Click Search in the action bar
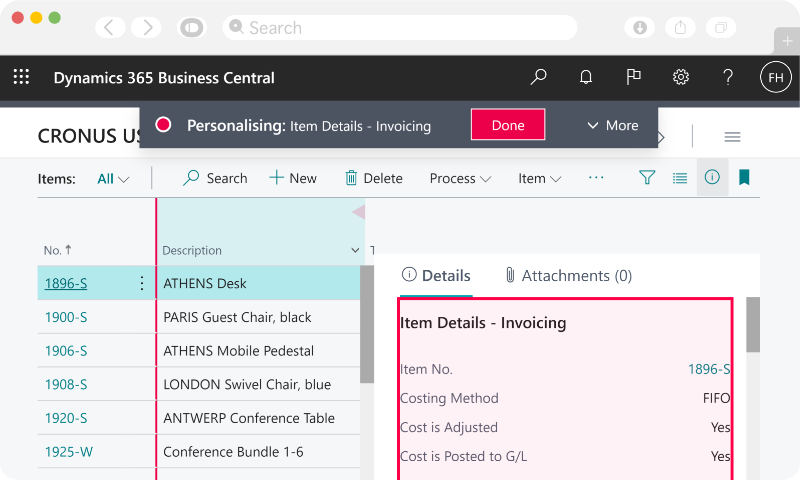Viewport: 800px width, 480px height. [x=215, y=178]
